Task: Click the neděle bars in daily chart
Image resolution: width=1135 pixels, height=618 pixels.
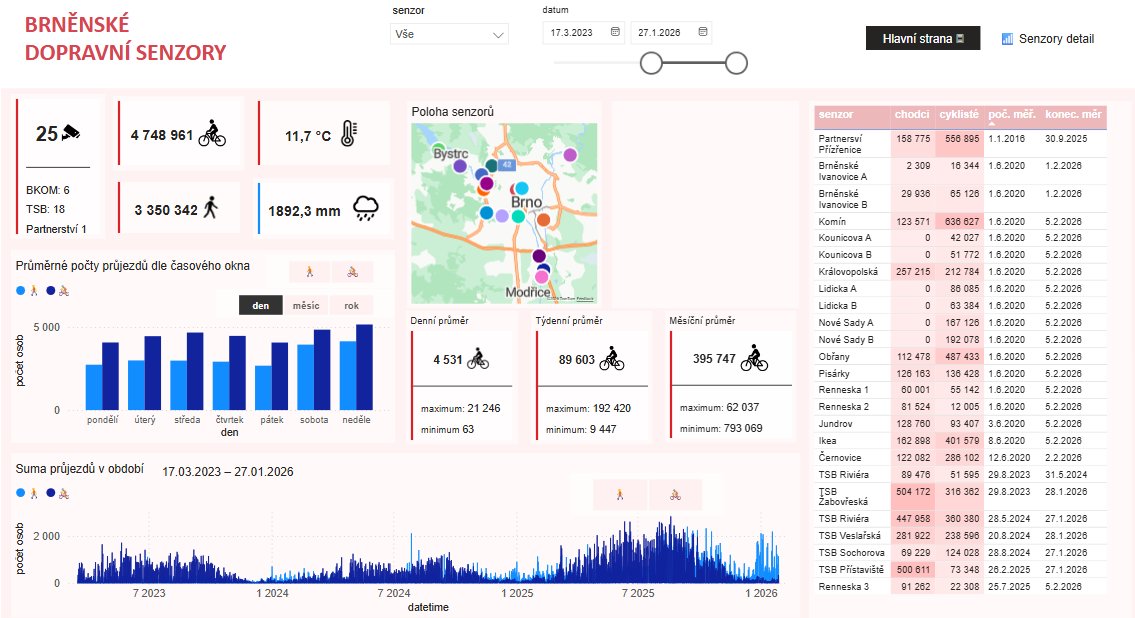Action: (x=357, y=368)
